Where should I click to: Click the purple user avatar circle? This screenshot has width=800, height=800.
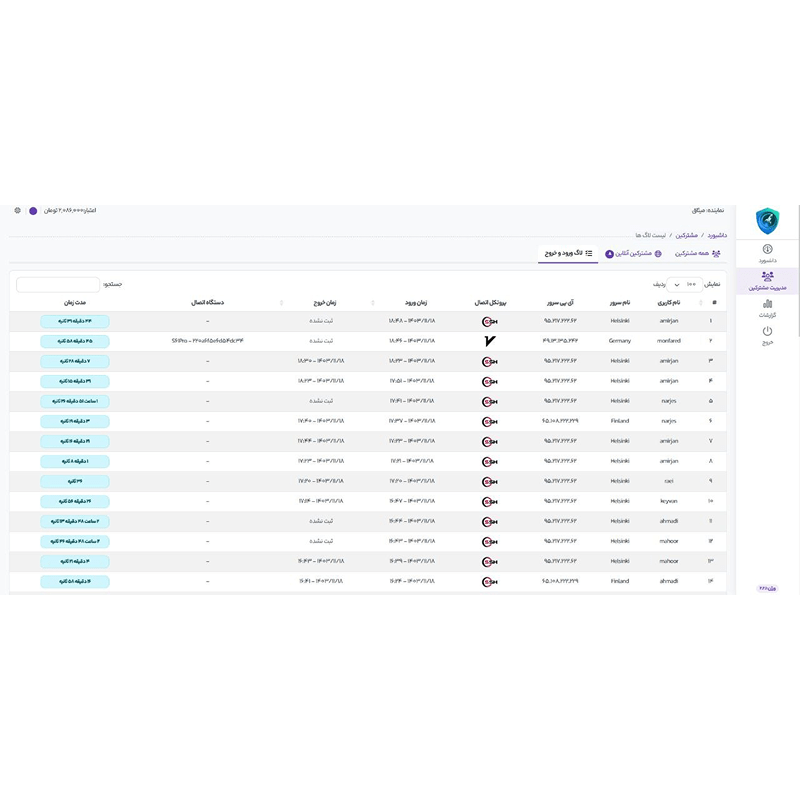click(33, 211)
